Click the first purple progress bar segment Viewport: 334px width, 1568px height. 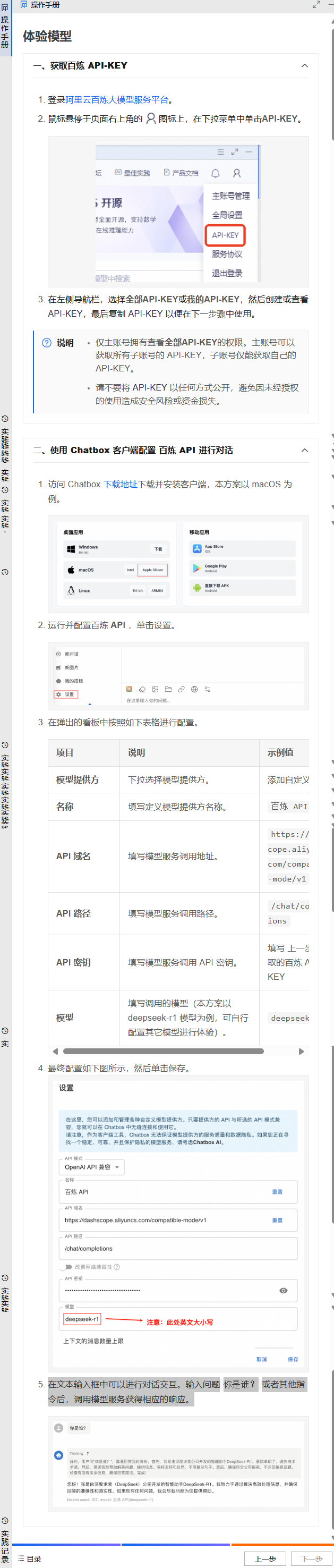coord(66,1545)
